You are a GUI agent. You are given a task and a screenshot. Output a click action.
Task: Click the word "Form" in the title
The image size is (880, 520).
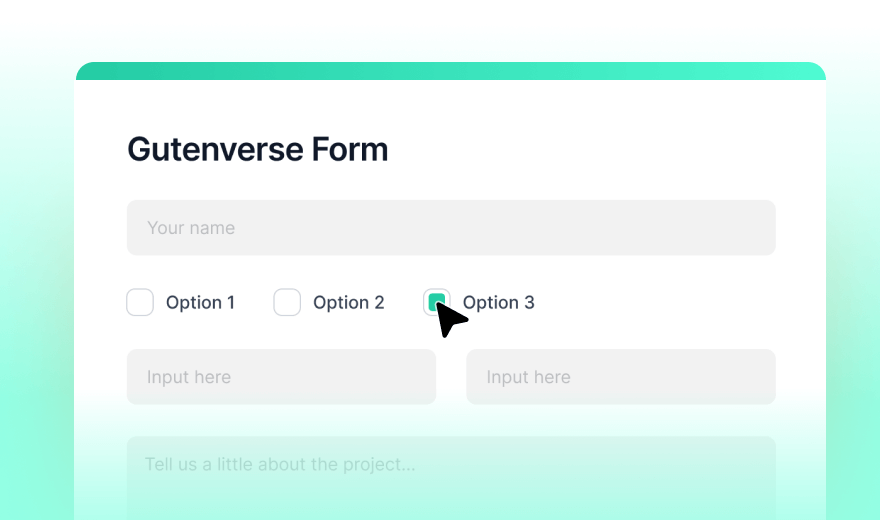(x=349, y=150)
